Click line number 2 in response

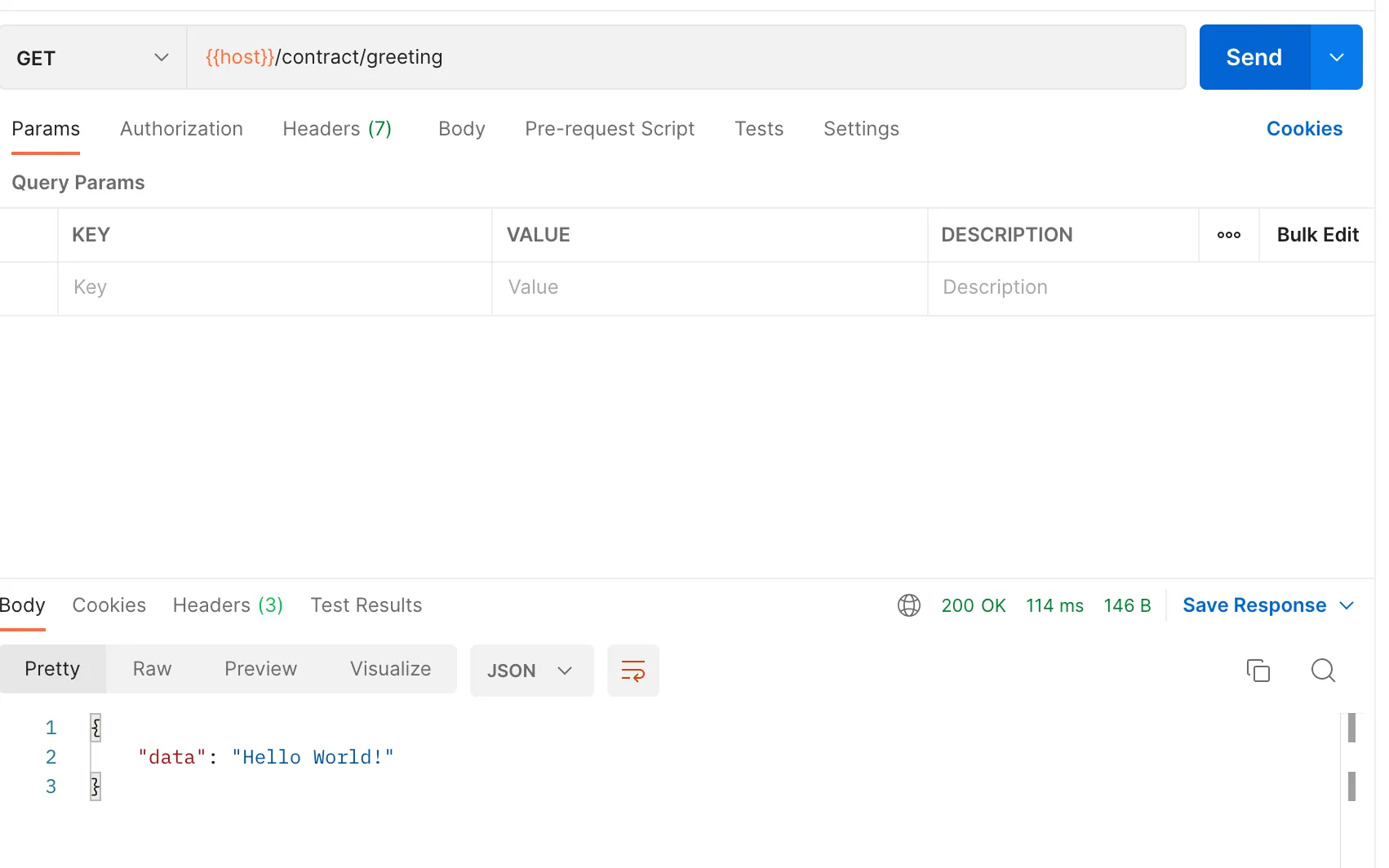[x=51, y=757]
